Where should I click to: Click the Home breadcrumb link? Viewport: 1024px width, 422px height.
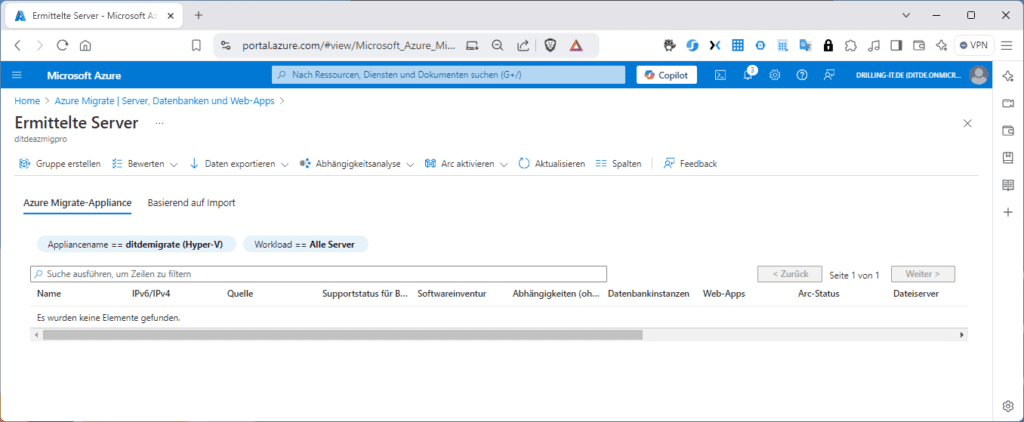(26, 101)
